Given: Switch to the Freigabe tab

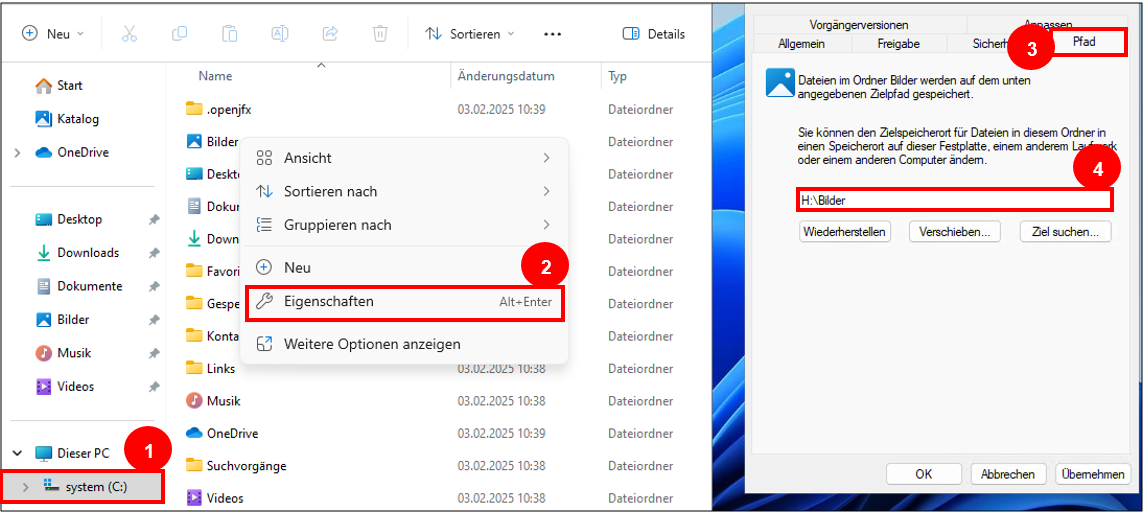Looking at the screenshot, I should (x=898, y=44).
